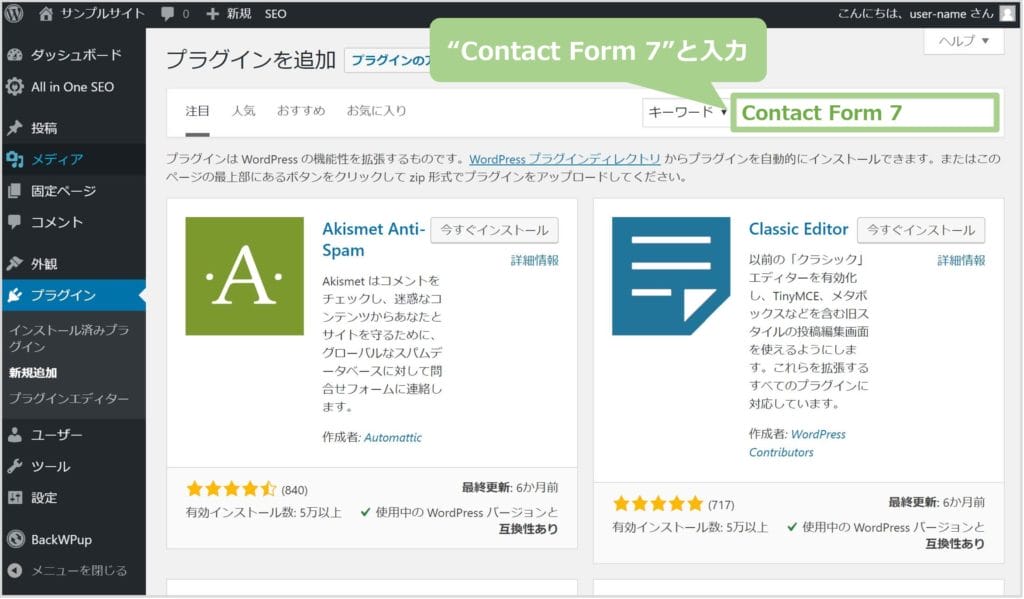The image size is (1024, 599).
Task: Click 最終更新: 6か月前 on Akismet card
Action: [x=510, y=487]
